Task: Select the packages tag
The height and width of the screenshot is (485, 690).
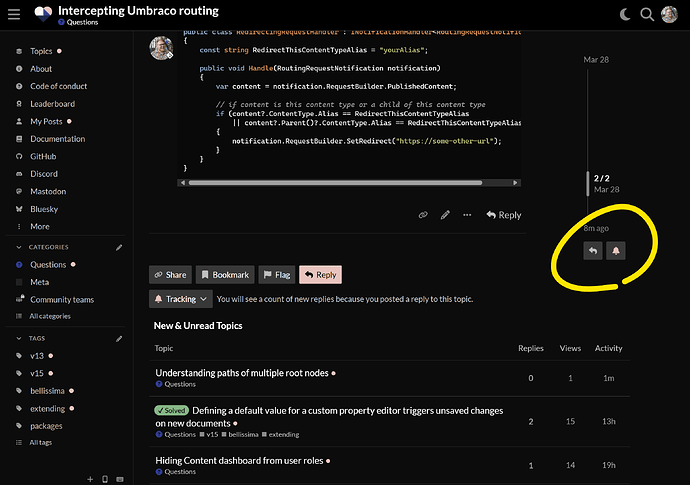Action: pos(46,426)
